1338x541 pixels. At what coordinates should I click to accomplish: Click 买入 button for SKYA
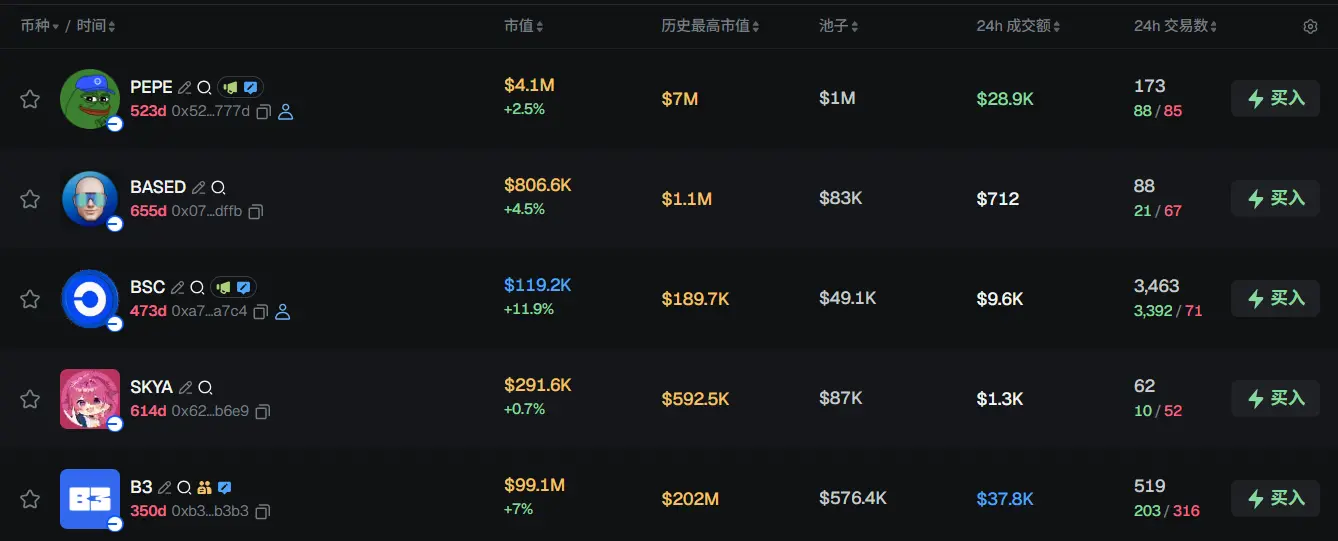click(x=1275, y=399)
